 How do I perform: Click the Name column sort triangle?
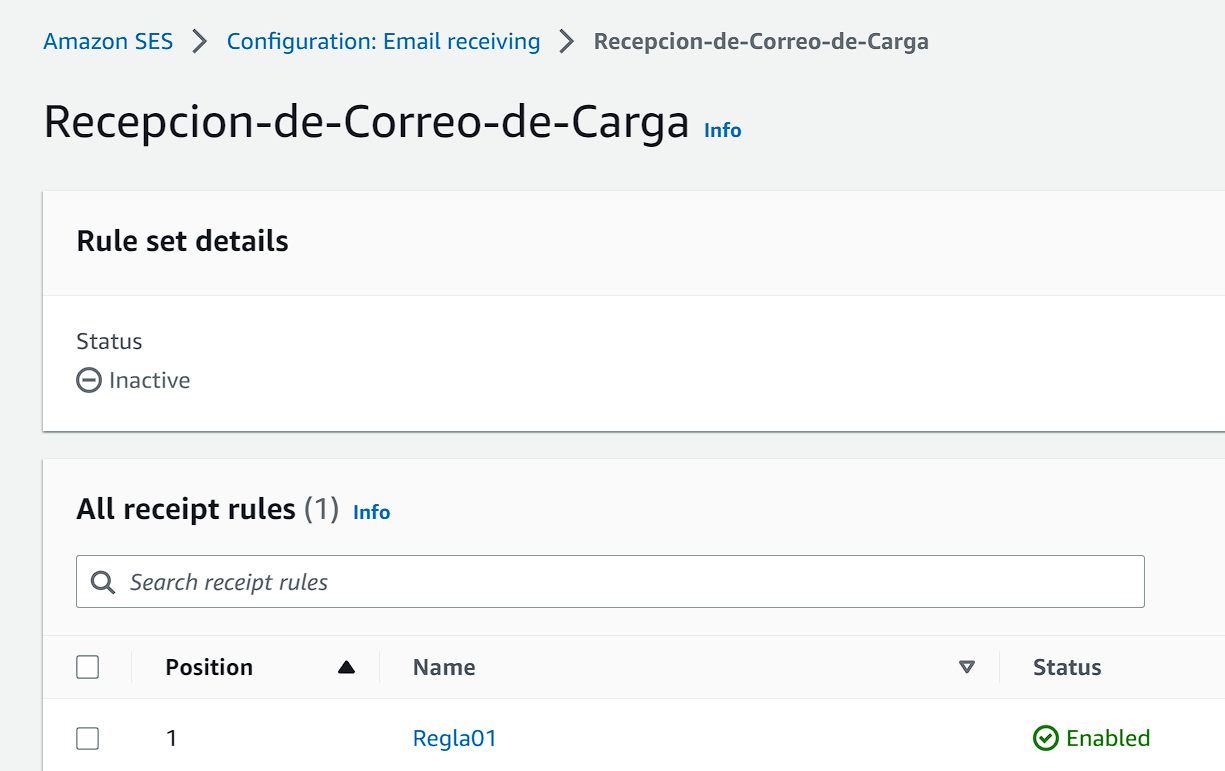tap(966, 667)
